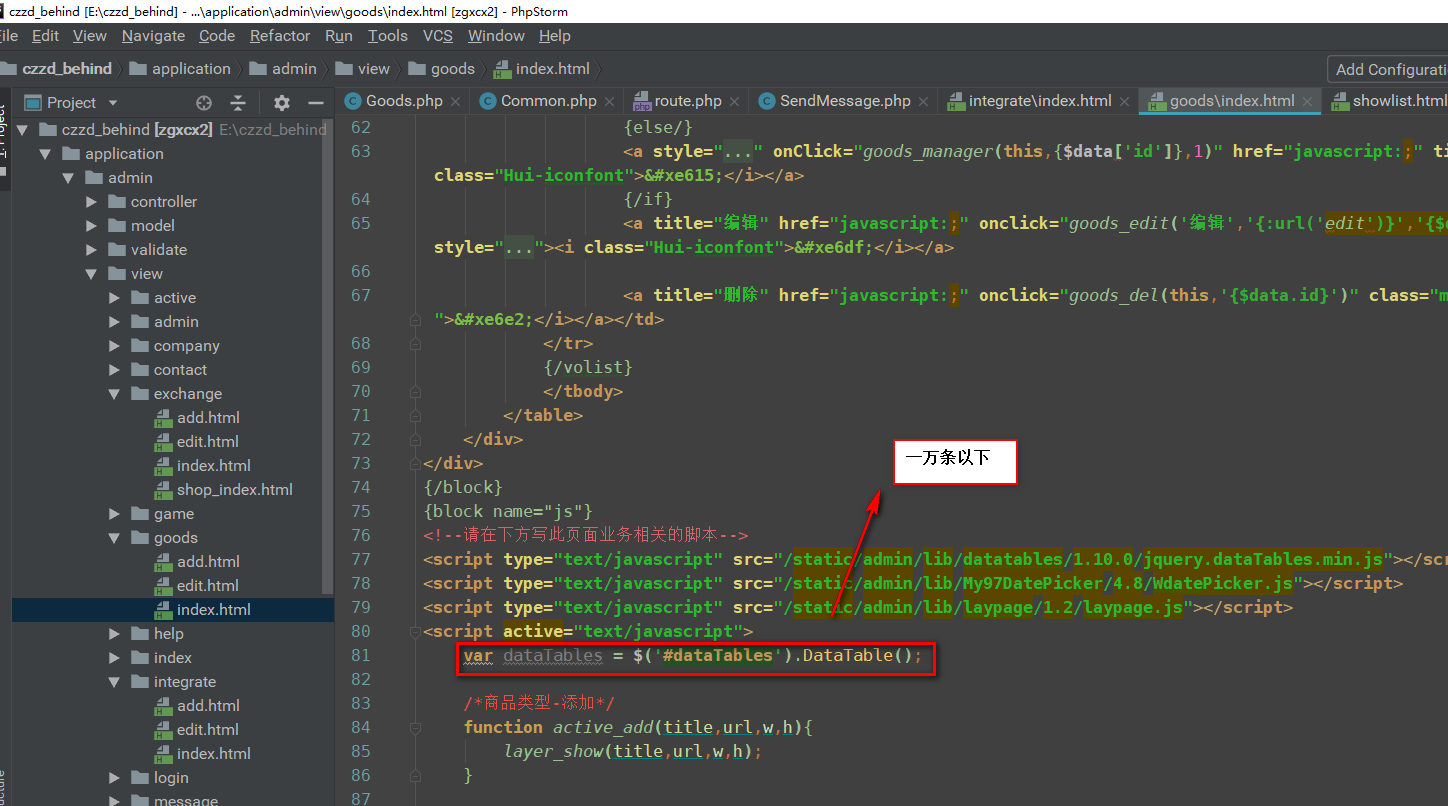
Task: Click goods breadcrumb in navigation bar
Action: [x=453, y=69]
